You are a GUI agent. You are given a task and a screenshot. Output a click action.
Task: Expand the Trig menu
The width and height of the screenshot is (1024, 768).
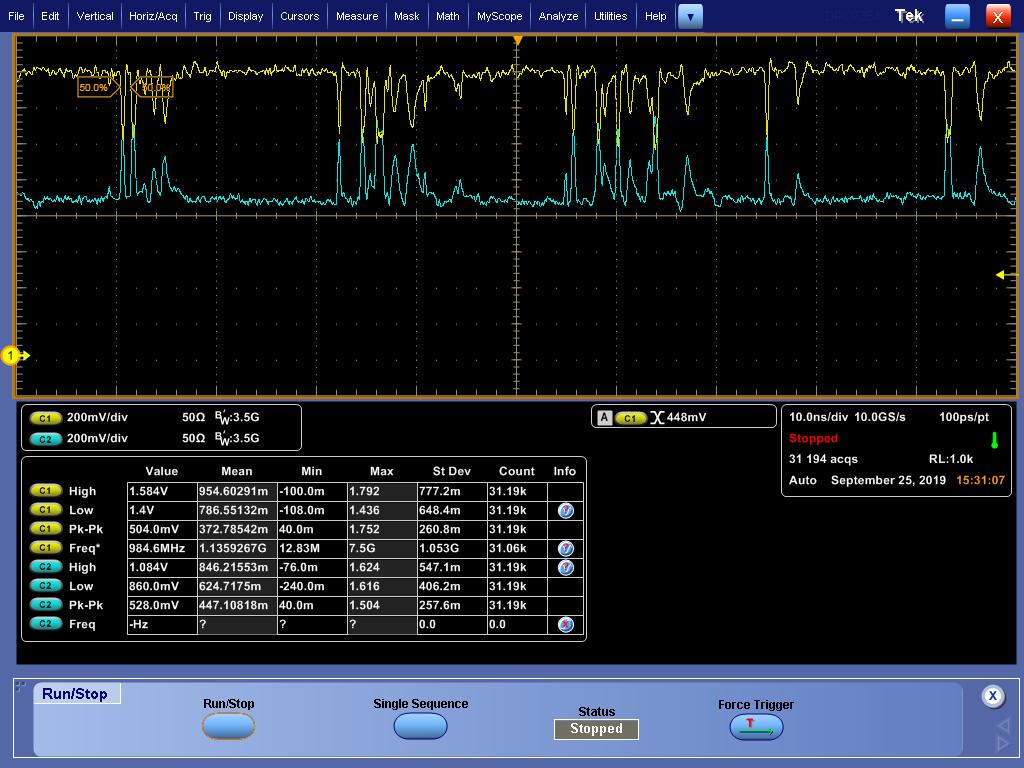click(x=202, y=16)
